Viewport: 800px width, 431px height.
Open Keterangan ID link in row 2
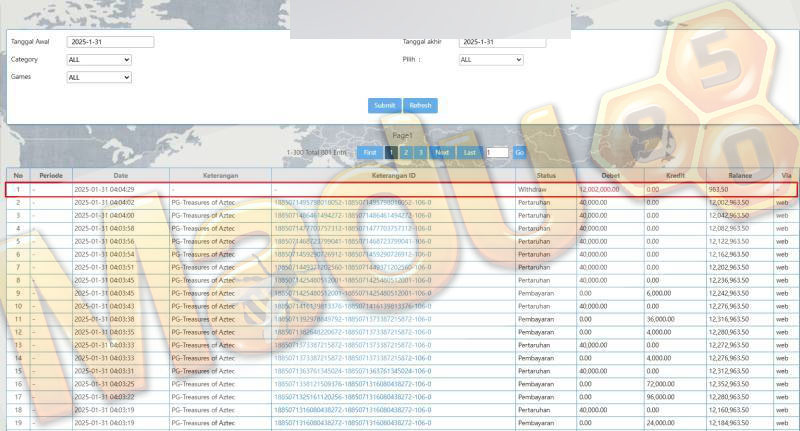[x=353, y=202]
